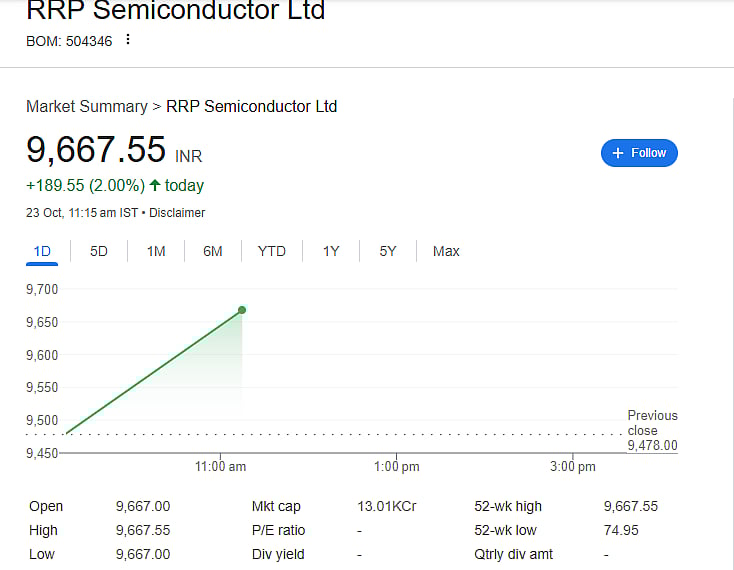Click the green upward arrow beside today

click(155, 185)
